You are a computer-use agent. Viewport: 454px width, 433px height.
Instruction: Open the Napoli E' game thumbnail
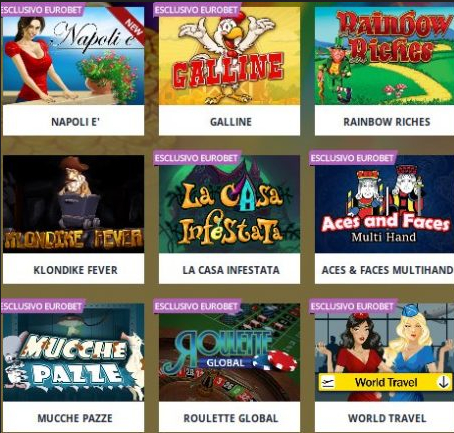coord(73,56)
